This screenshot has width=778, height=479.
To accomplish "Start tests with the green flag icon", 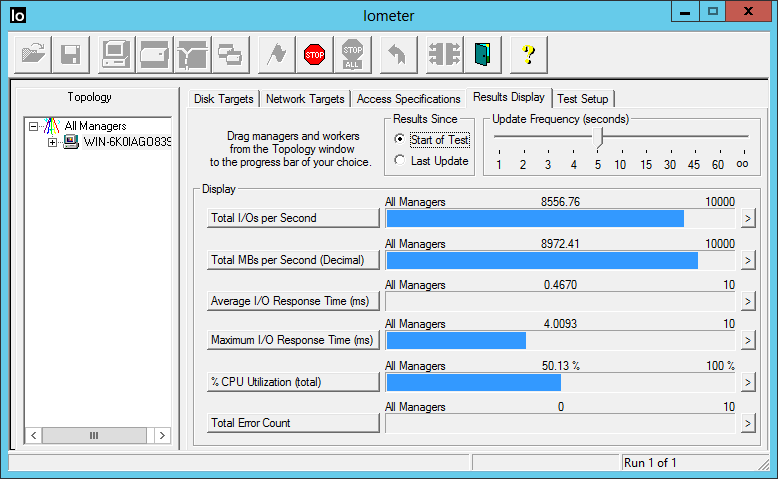I will click(276, 55).
